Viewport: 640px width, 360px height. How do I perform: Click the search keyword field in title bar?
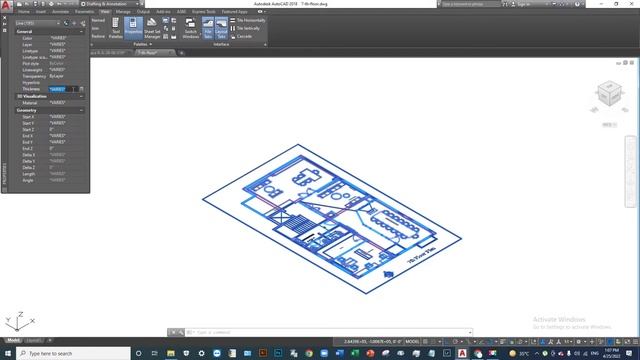[x=471, y=4]
